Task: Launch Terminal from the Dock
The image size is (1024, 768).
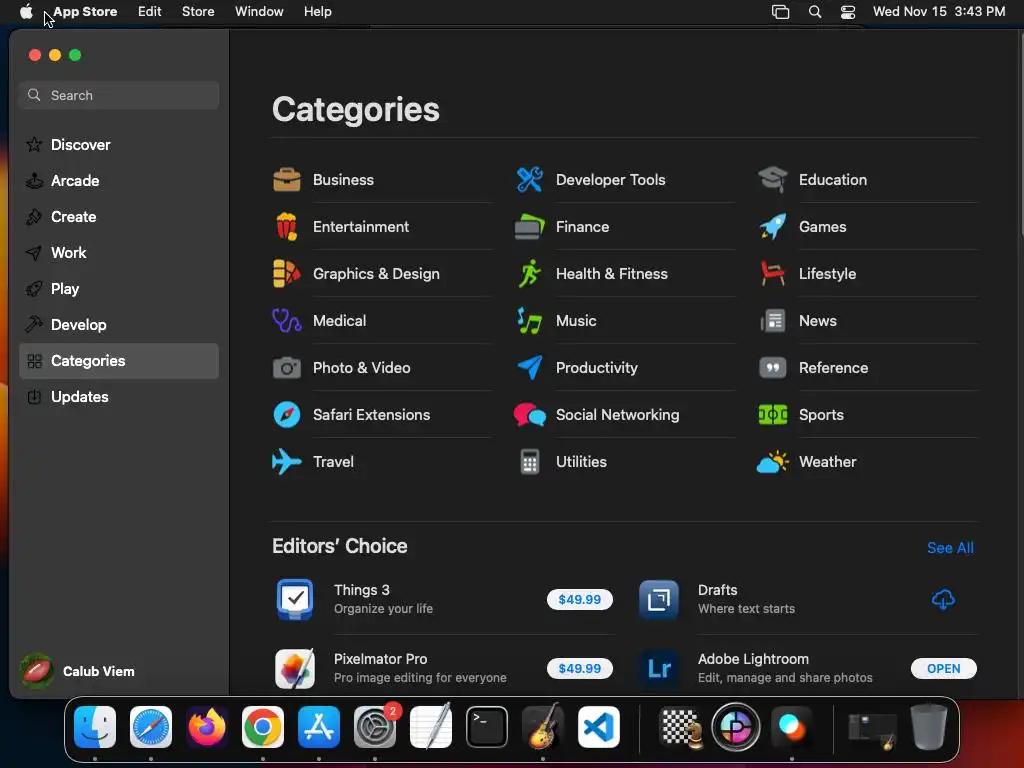Action: (x=487, y=727)
